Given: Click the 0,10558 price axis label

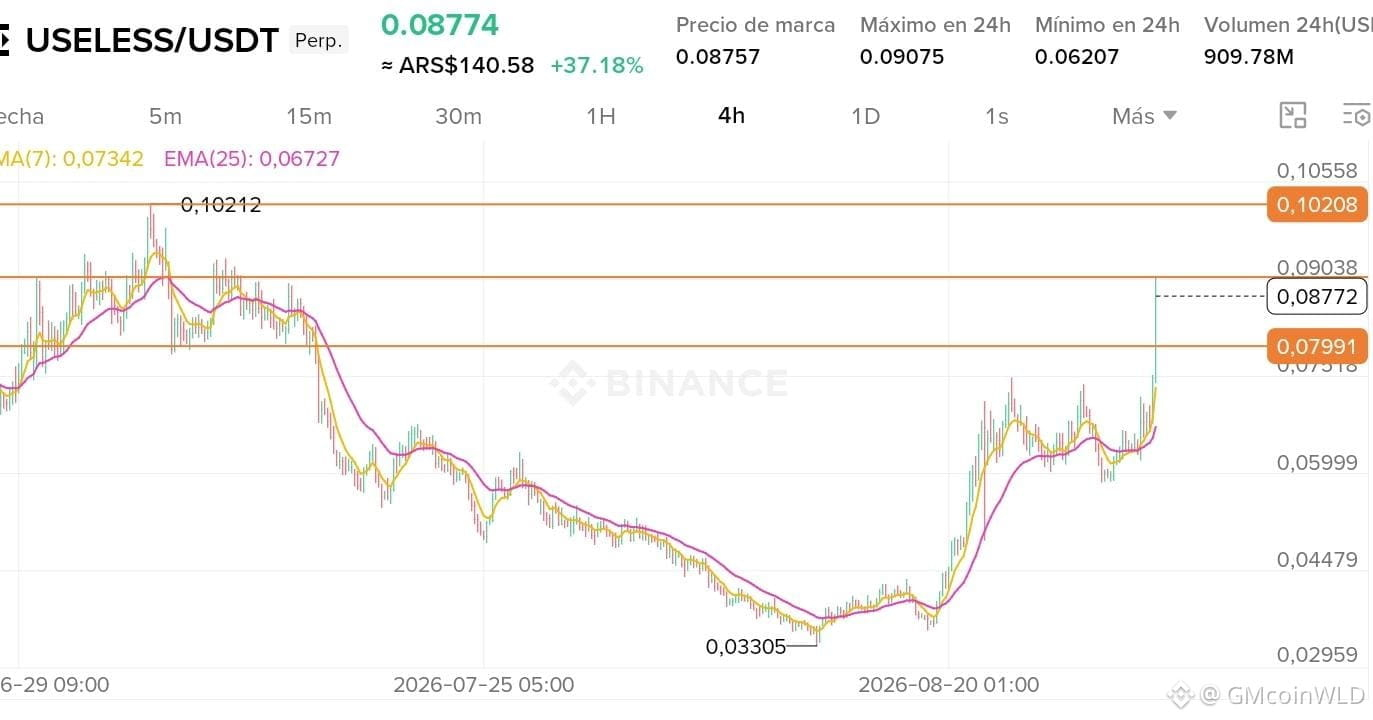Looking at the screenshot, I should point(1317,170).
